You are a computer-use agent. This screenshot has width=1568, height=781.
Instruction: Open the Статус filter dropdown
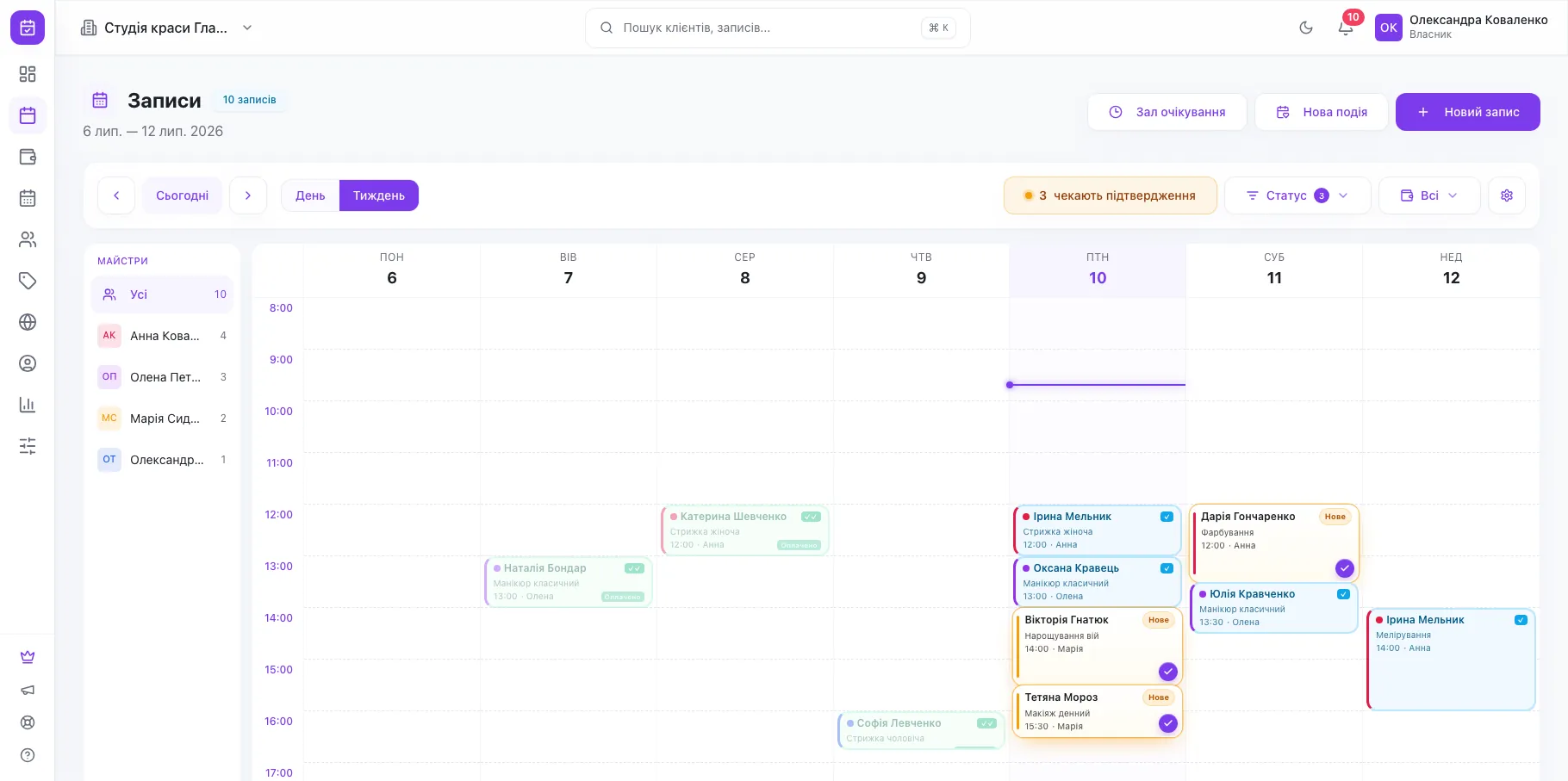1297,195
